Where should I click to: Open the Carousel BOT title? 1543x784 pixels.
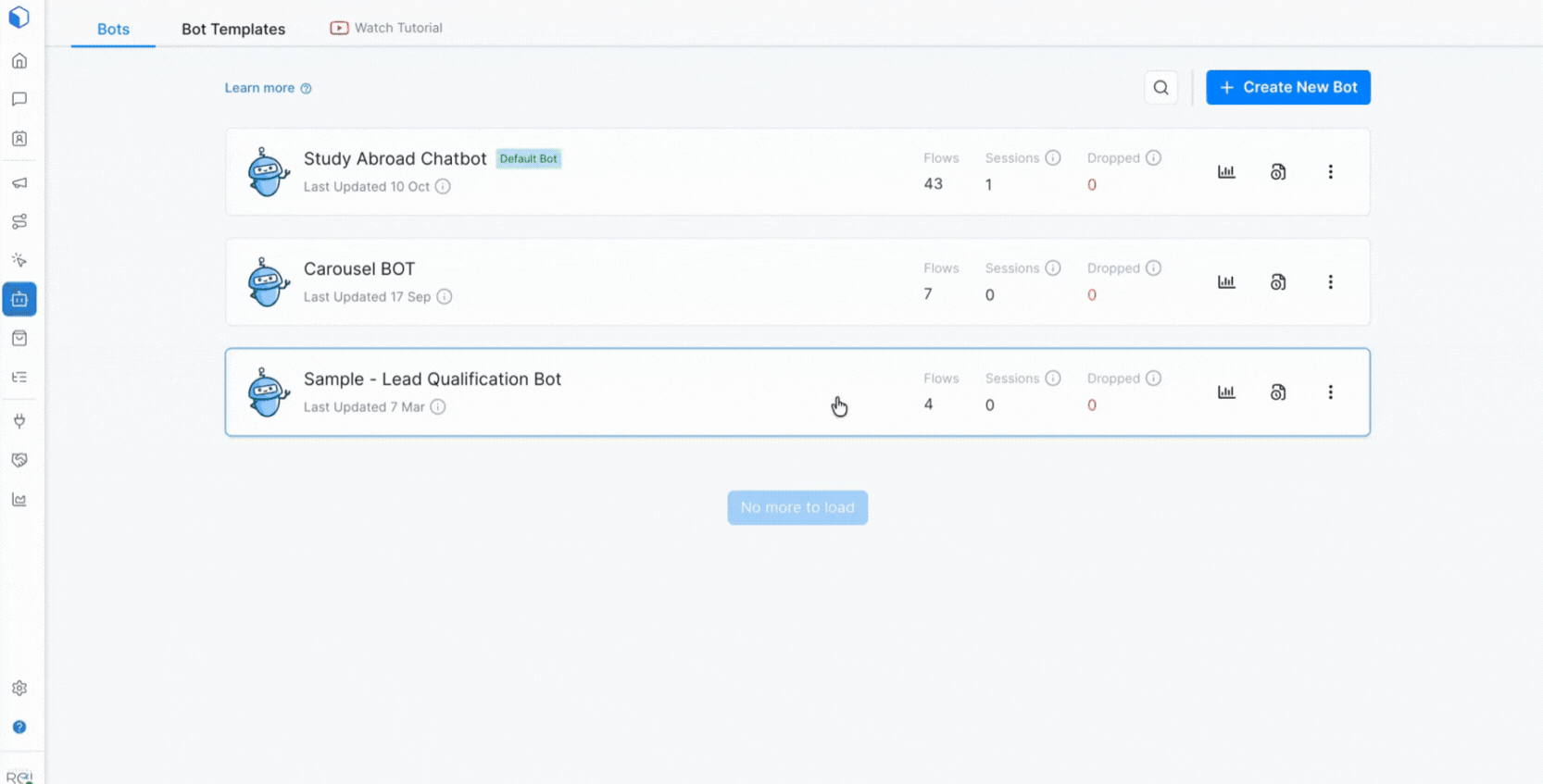(359, 268)
